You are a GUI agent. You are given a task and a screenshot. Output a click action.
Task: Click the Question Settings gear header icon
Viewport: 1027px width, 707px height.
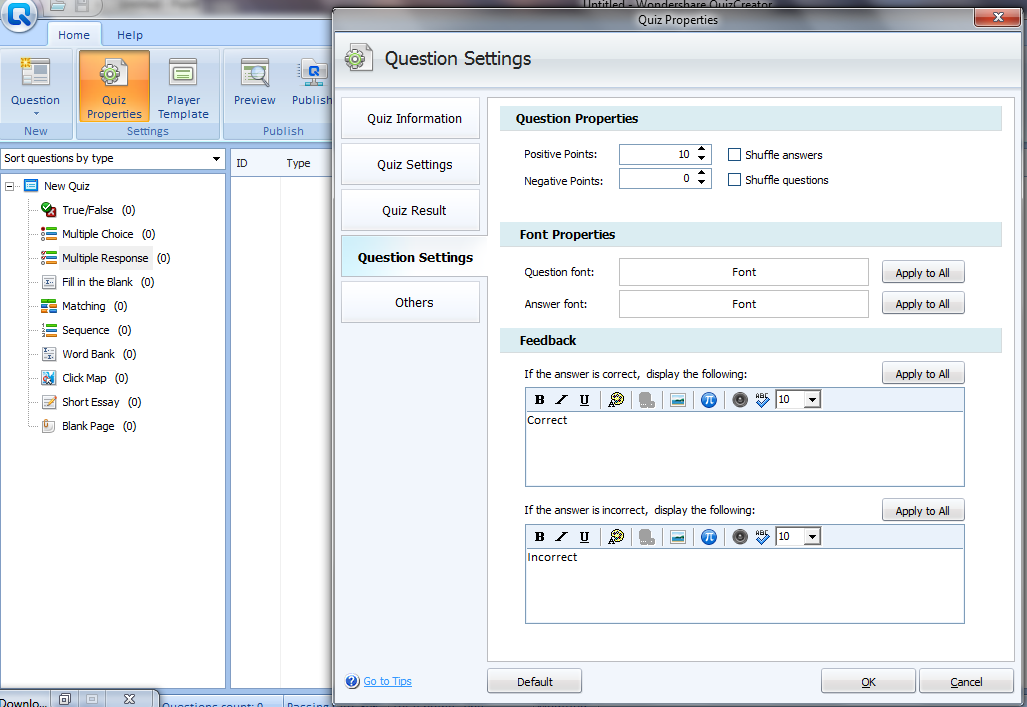(x=358, y=58)
